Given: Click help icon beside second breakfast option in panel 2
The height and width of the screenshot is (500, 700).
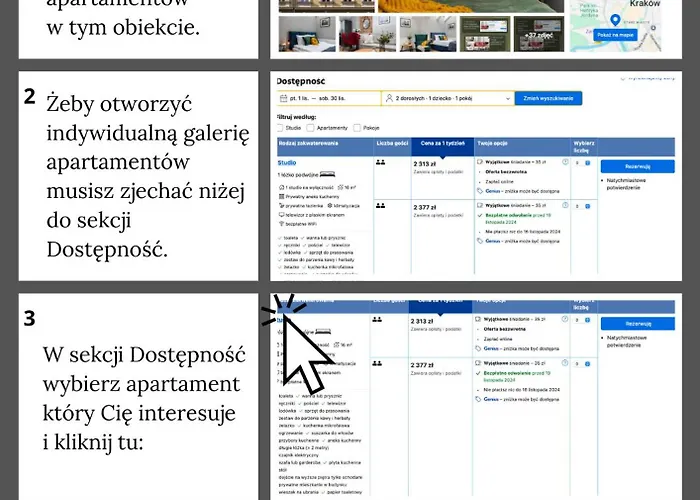Looking at the screenshot, I should point(565,204).
